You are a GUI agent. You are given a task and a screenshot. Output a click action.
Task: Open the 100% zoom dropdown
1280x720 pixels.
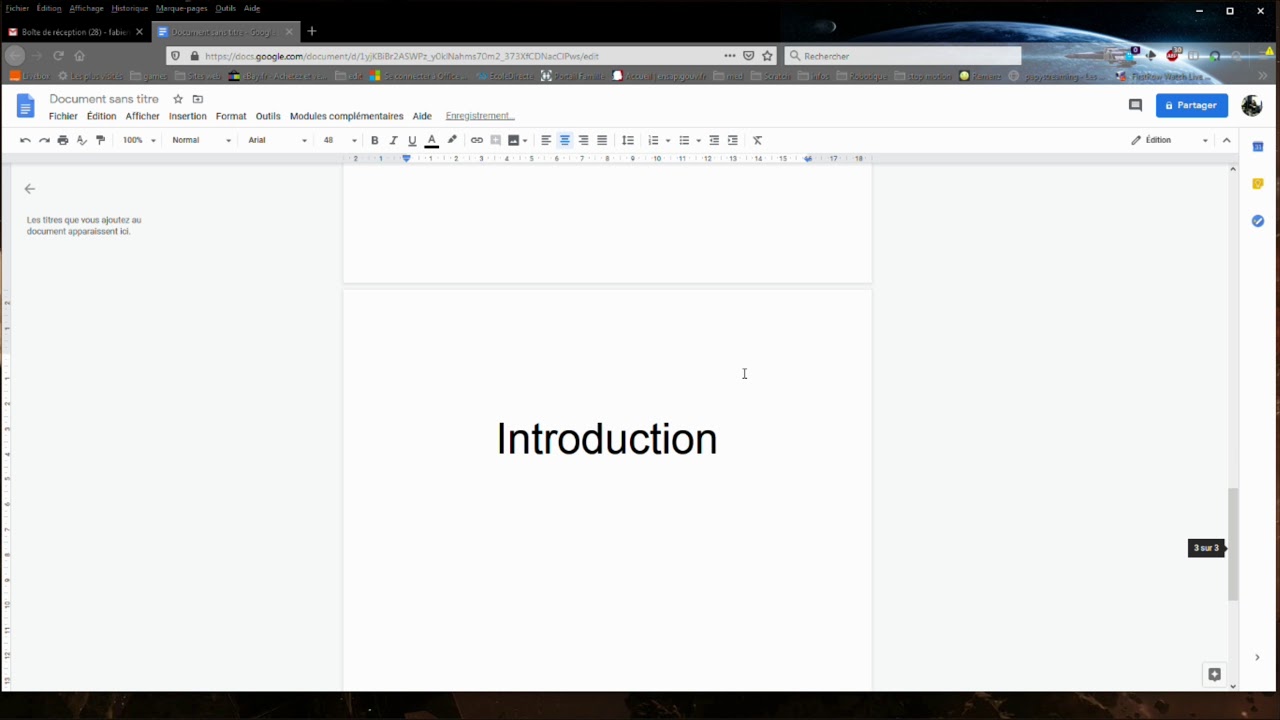139,140
